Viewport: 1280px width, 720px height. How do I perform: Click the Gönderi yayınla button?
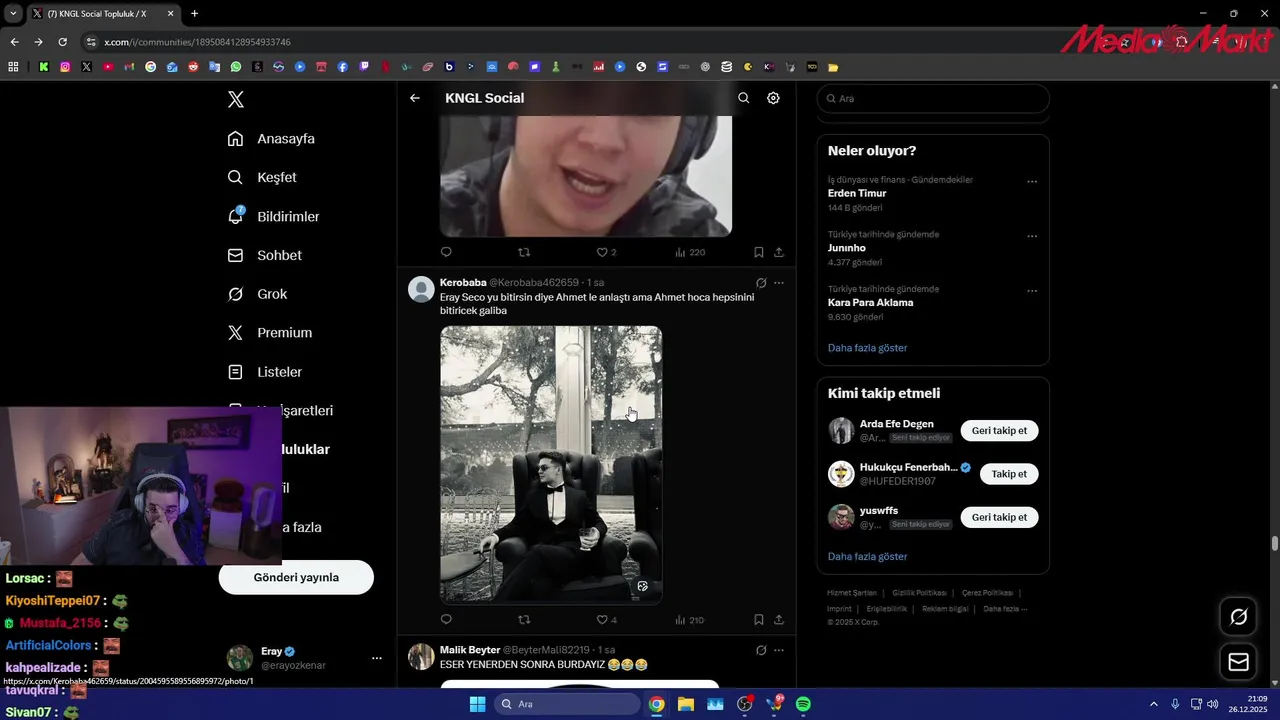click(x=296, y=577)
